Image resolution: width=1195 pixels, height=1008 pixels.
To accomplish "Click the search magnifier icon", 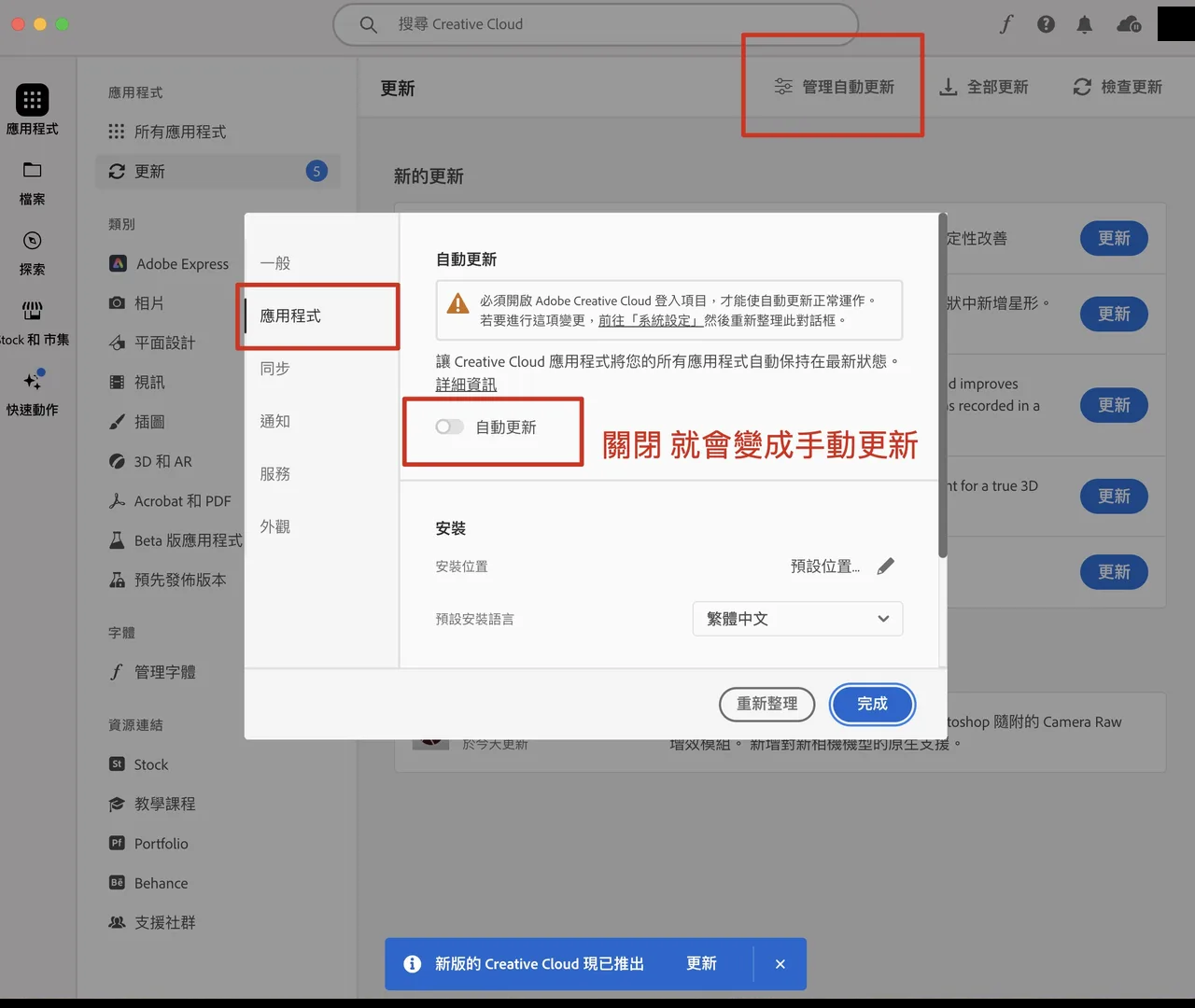I will click(x=369, y=24).
